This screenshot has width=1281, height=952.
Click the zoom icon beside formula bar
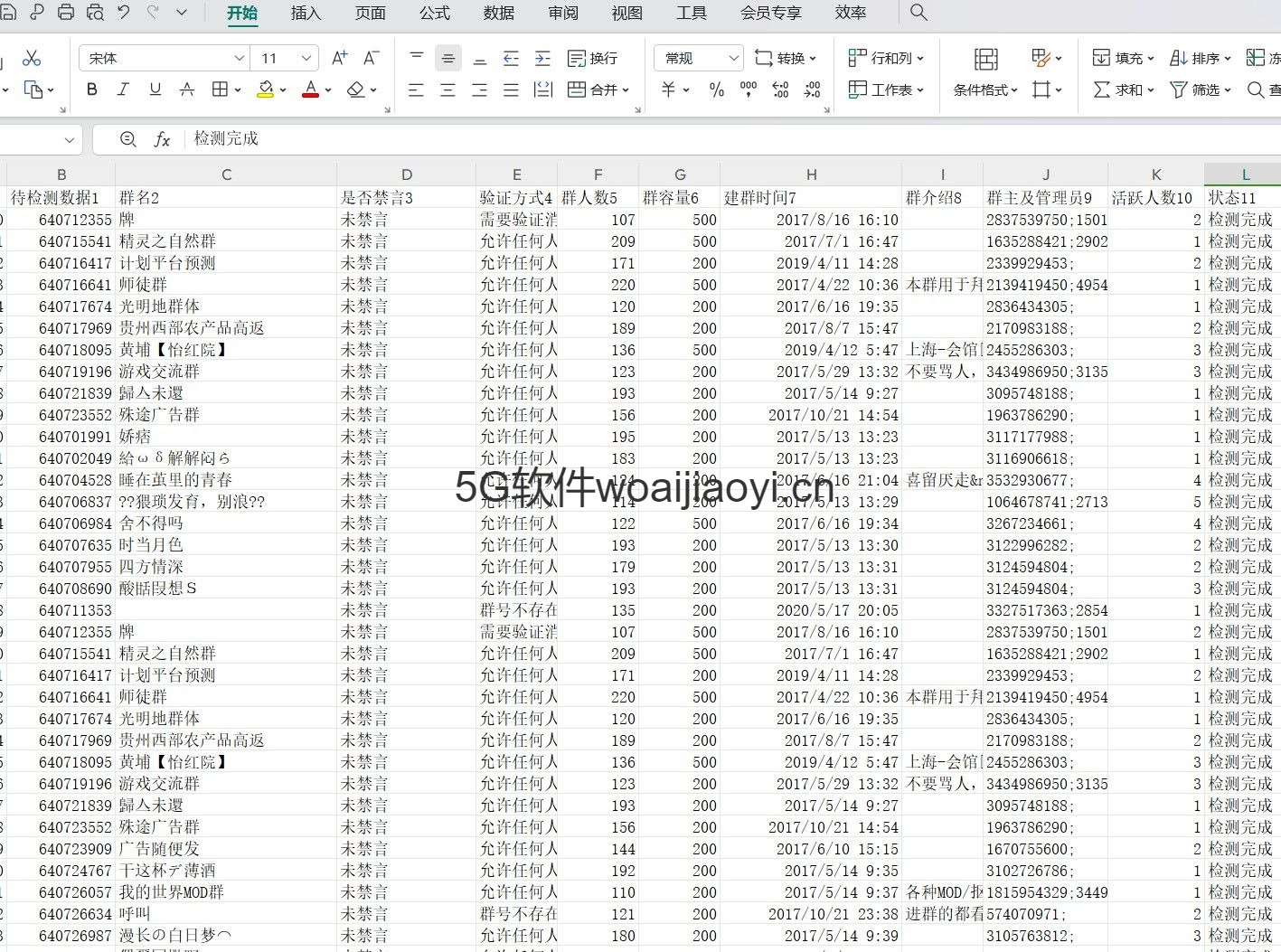point(128,139)
